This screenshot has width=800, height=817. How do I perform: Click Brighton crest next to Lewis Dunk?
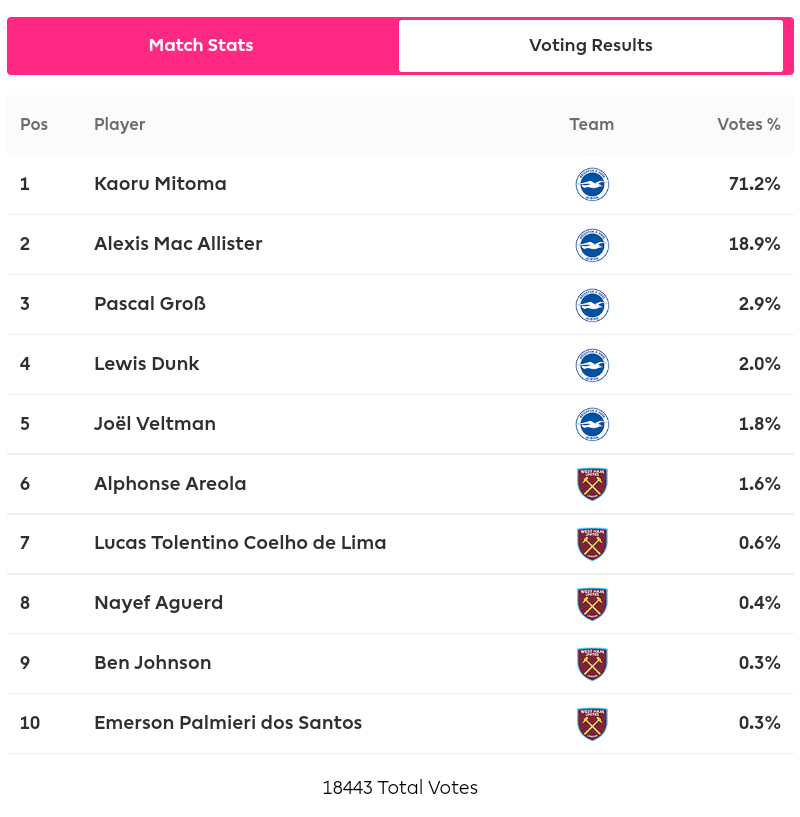(592, 365)
